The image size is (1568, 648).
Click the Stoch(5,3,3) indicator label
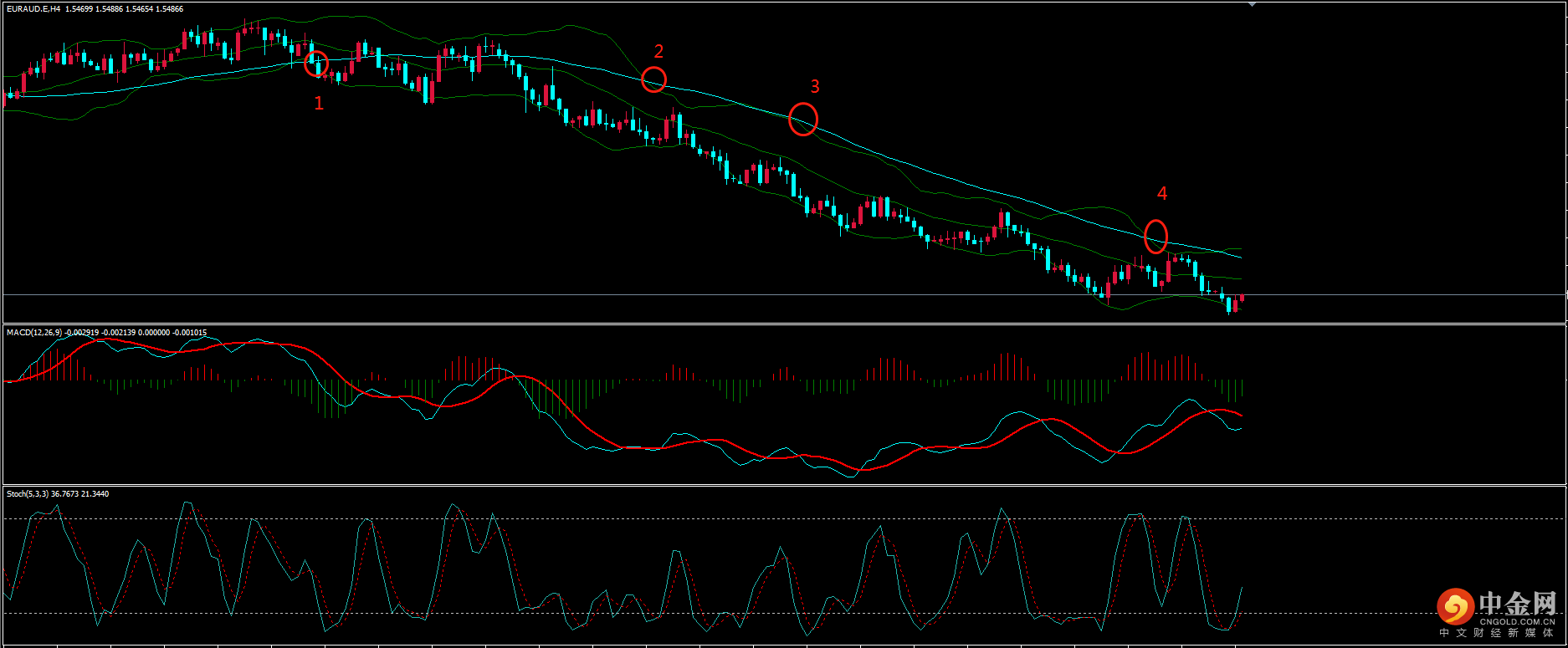click(x=28, y=494)
